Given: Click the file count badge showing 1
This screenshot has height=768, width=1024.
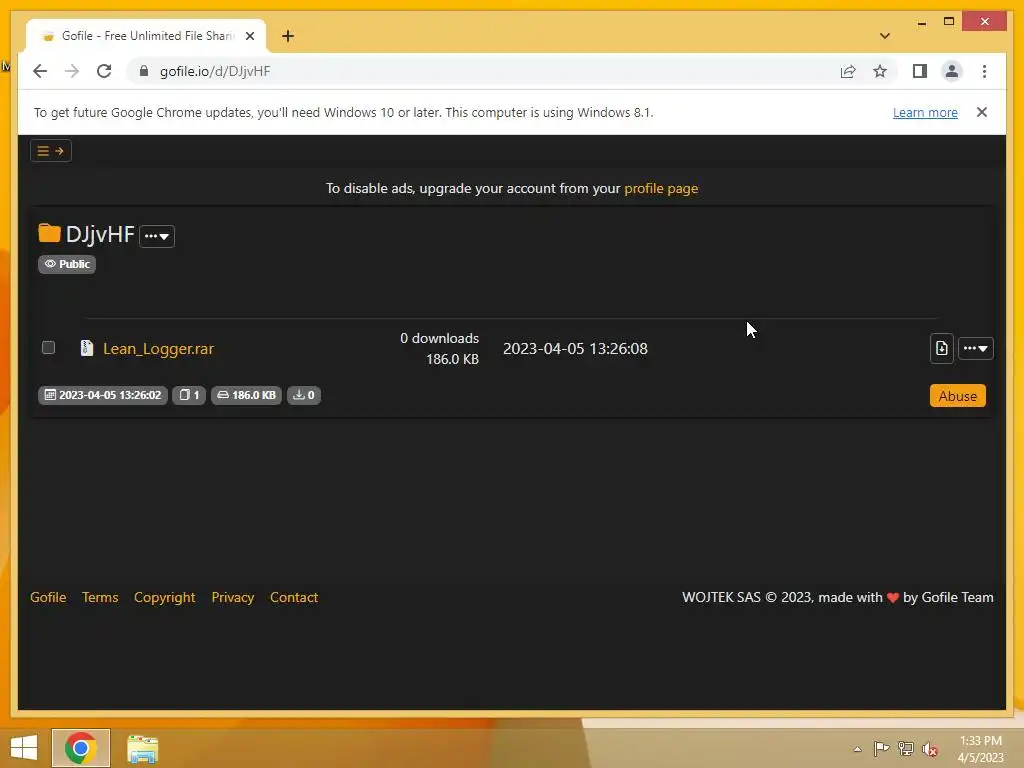Looking at the screenshot, I should pyautogui.click(x=189, y=395).
